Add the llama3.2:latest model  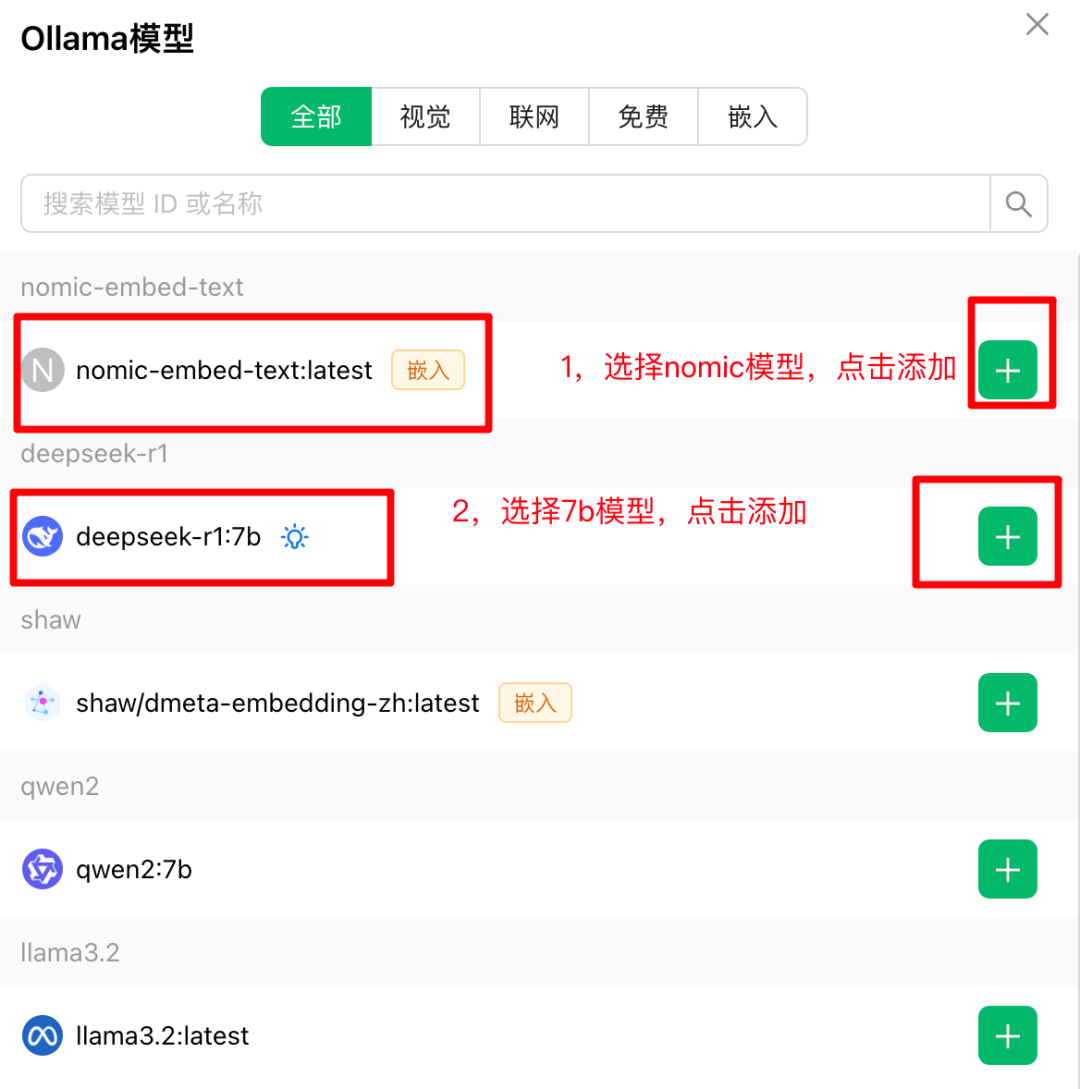[x=1007, y=1035]
